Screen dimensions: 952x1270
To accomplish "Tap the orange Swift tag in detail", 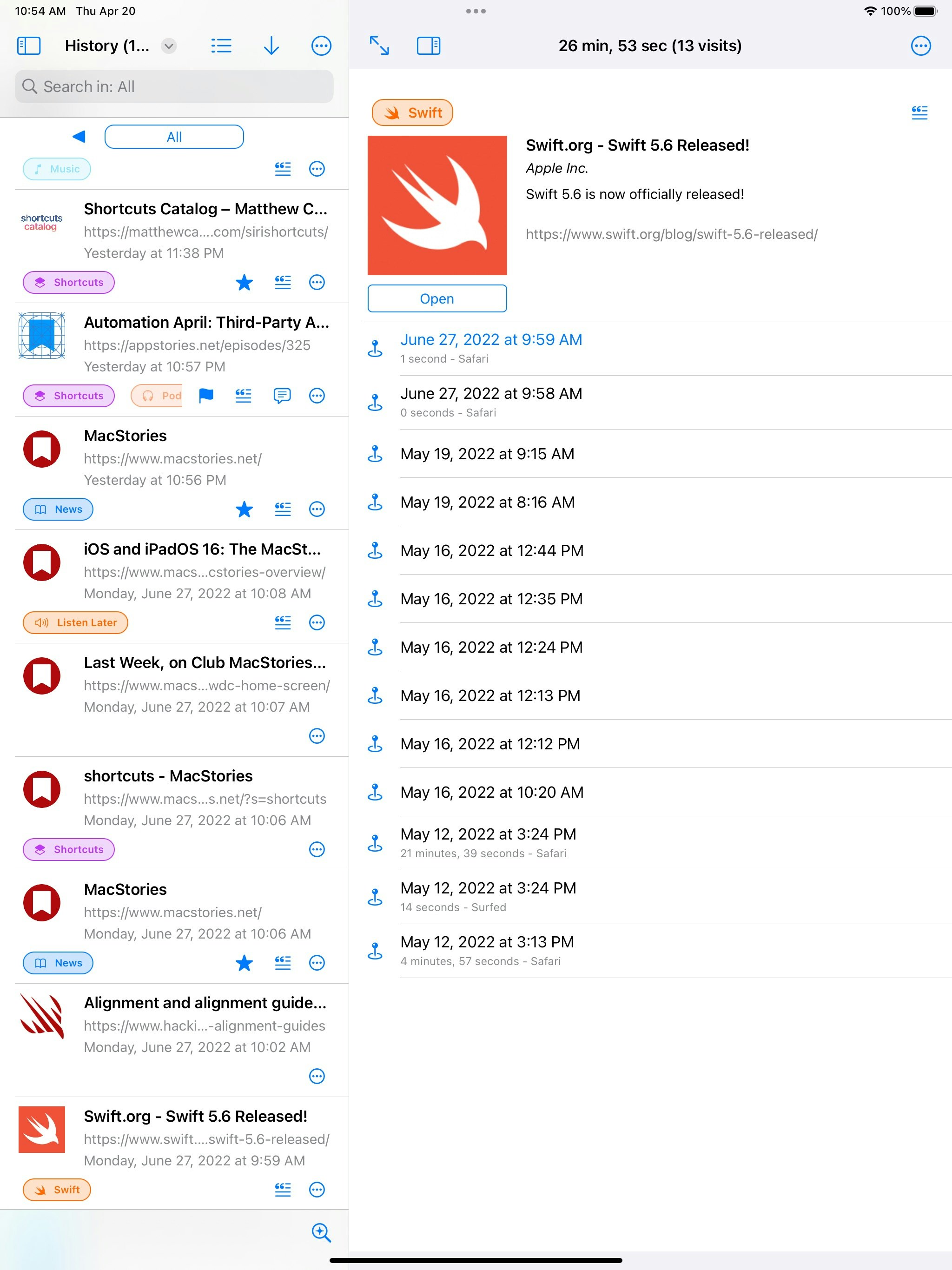I will (412, 112).
